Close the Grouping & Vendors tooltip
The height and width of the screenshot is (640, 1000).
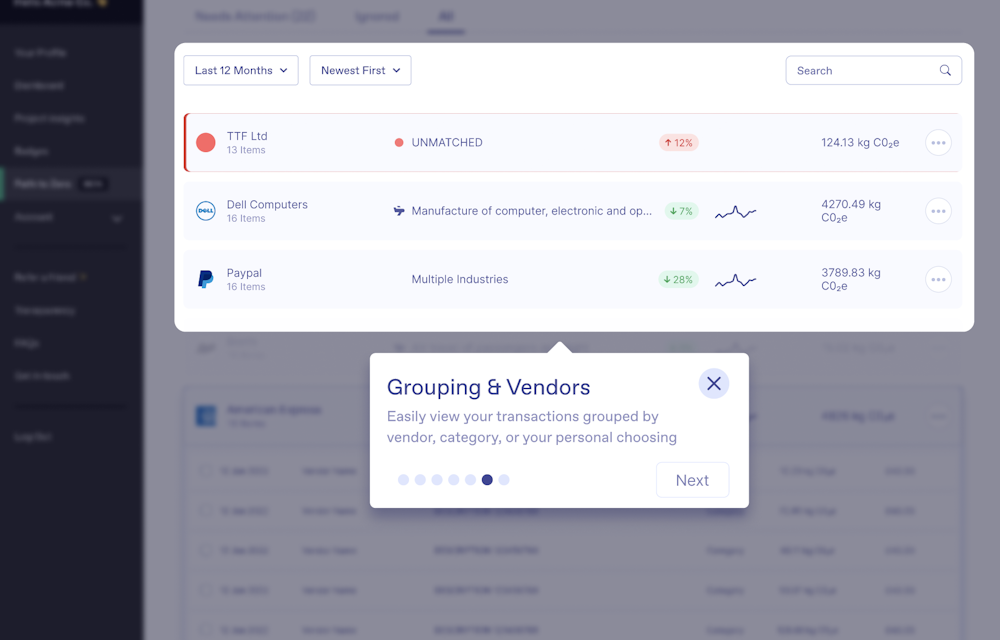pos(713,383)
